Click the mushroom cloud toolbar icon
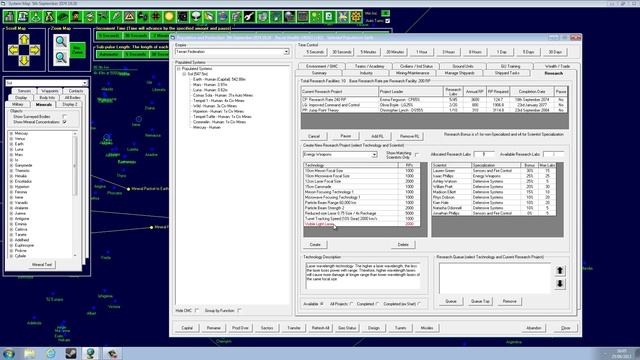 coord(196,17)
